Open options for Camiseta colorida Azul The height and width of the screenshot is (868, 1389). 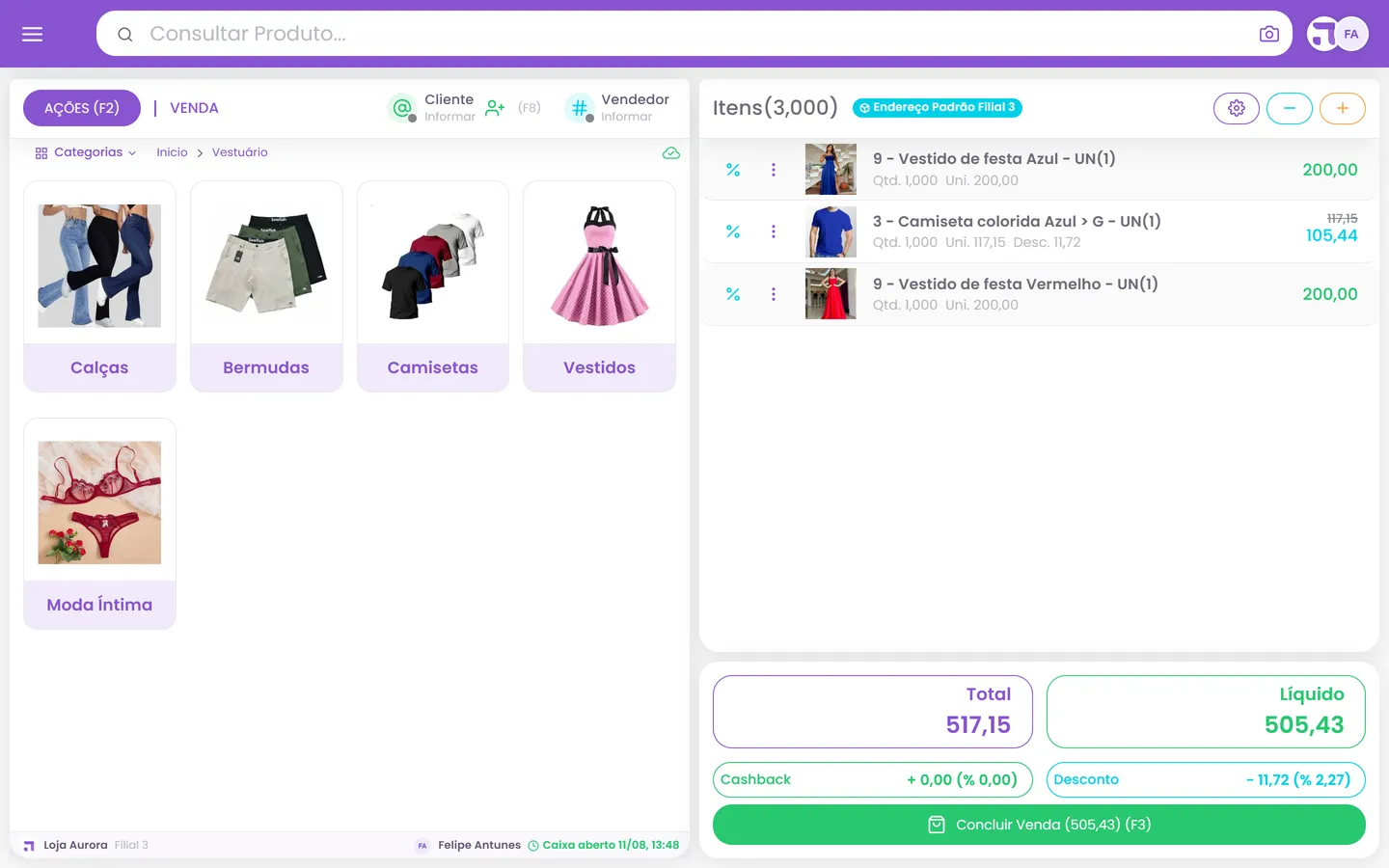pos(774,231)
